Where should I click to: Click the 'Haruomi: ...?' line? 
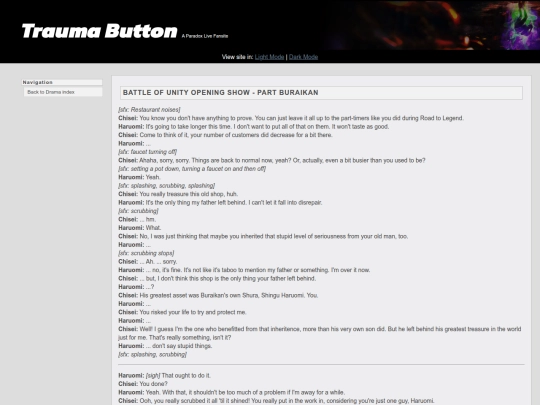point(136,287)
